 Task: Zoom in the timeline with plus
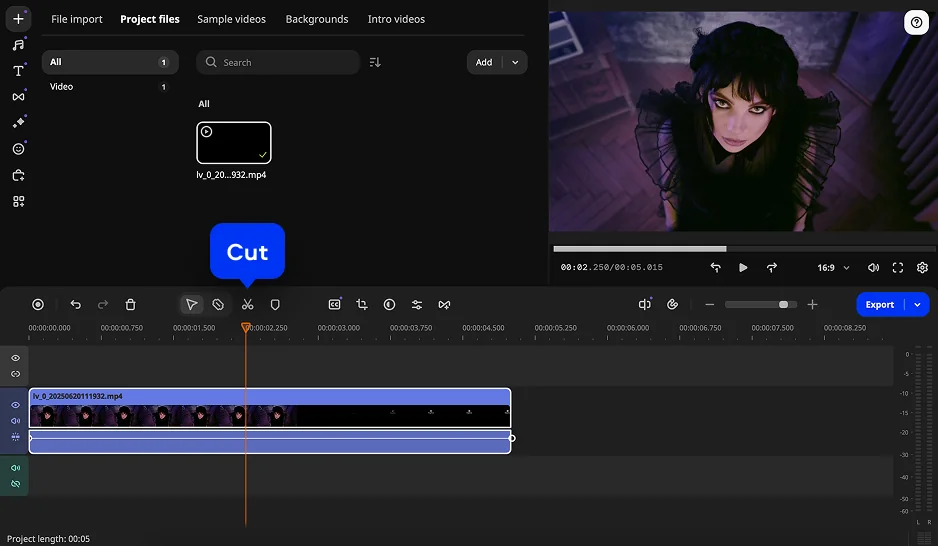tap(812, 304)
